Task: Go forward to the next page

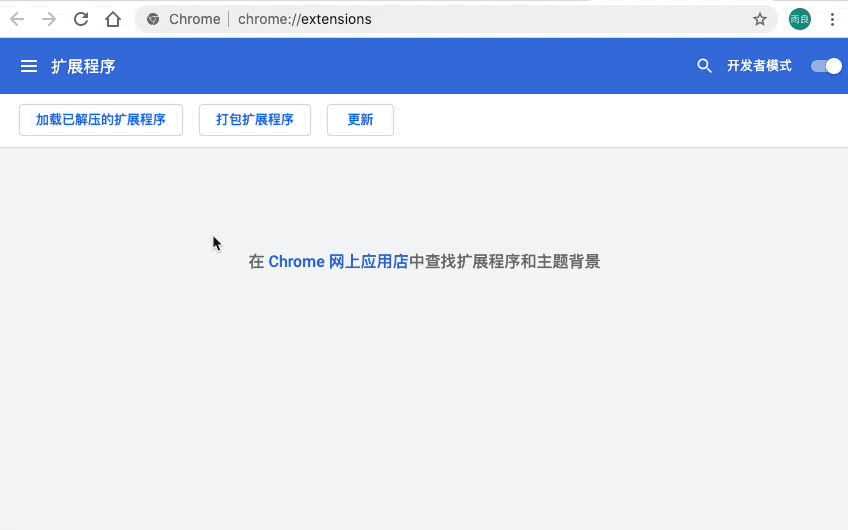Action: tap(49, 19)
